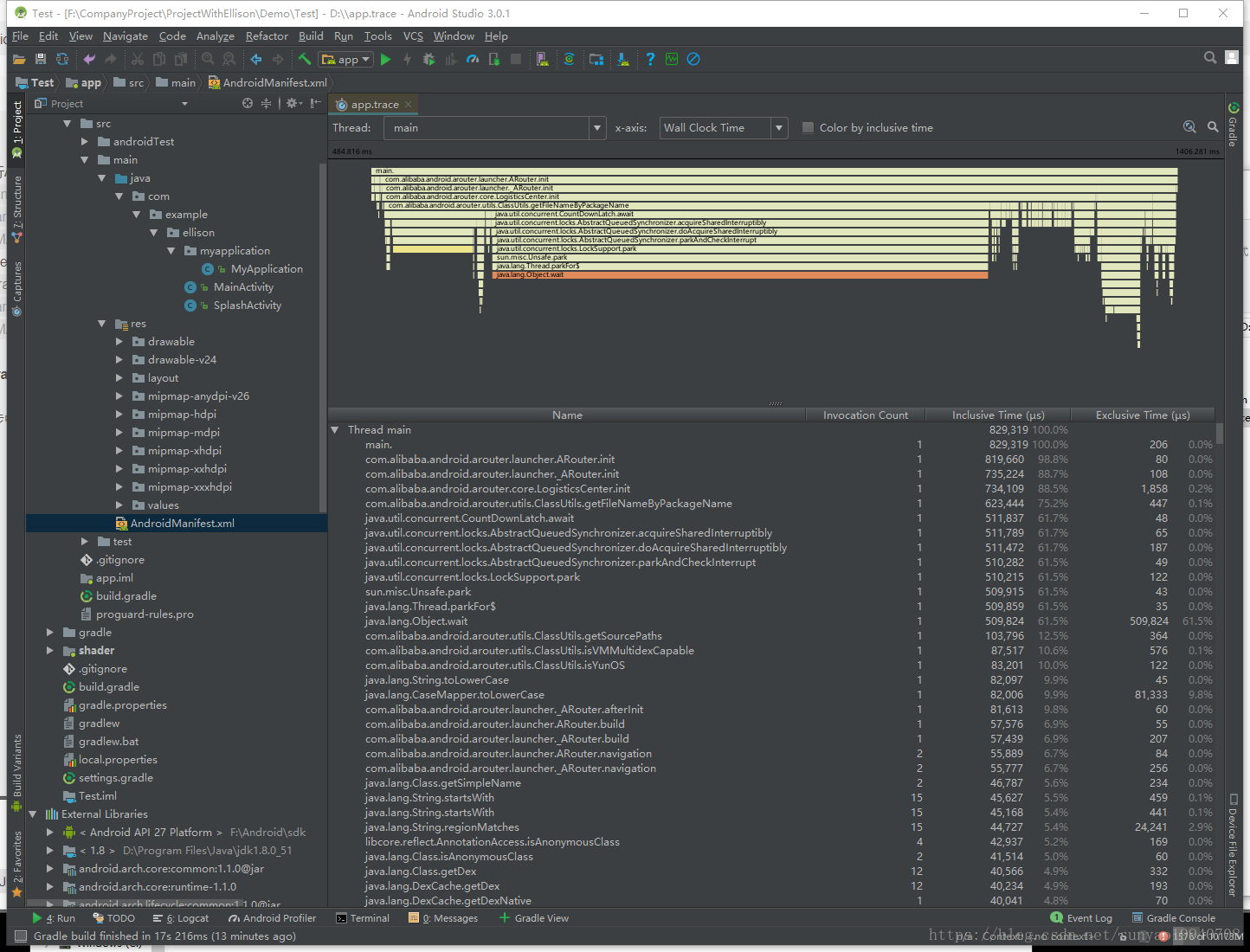Open Device File Explorer side tab
The height and width of the screenshot is (952, 1250).
pos(1233,844)
